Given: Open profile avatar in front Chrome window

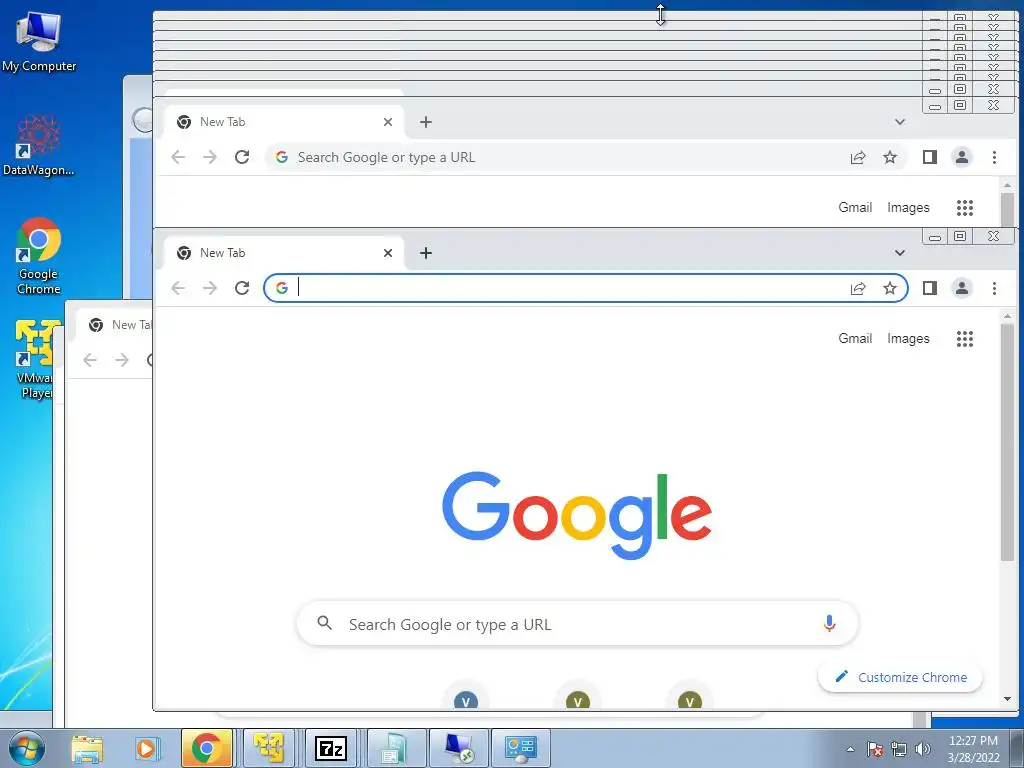Looking at the screenshot, I should (x=962, y=288).
